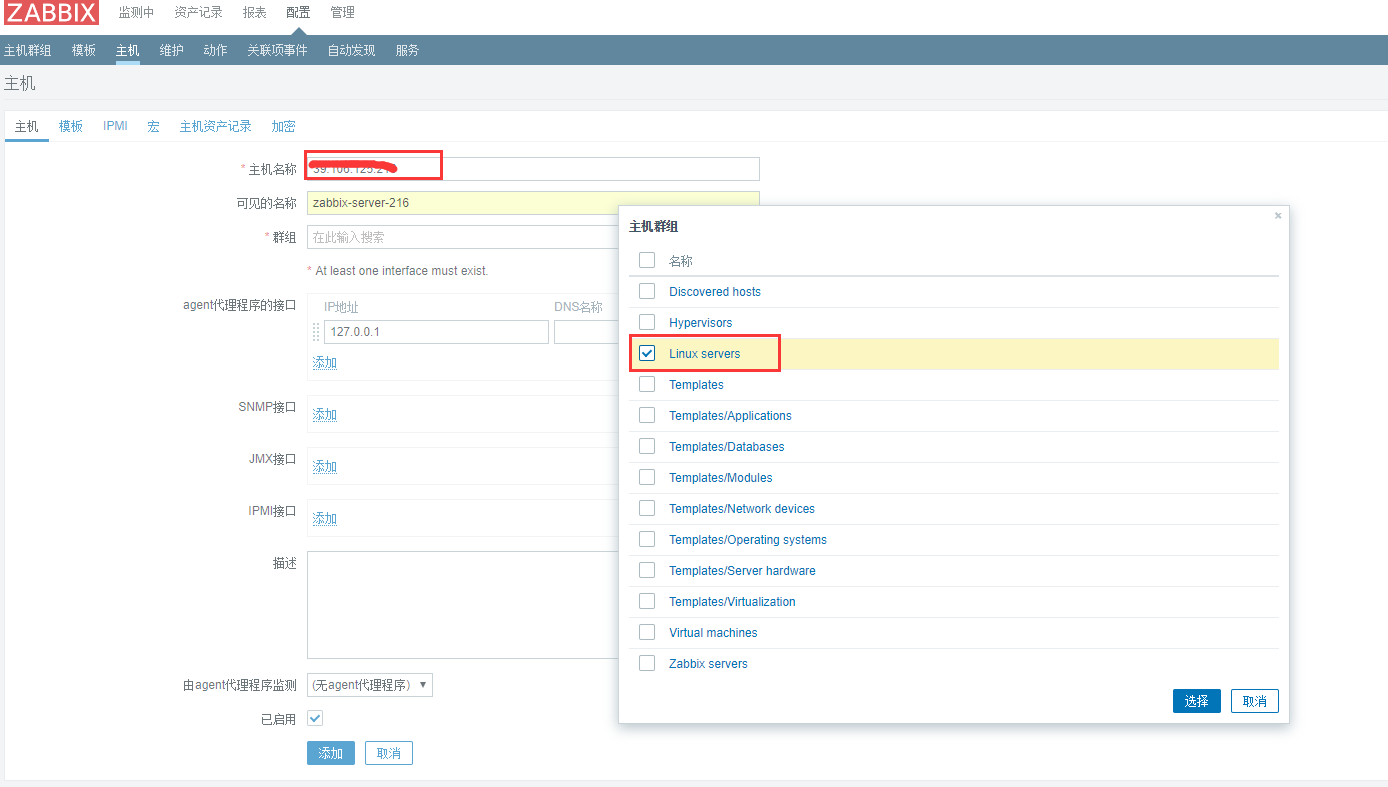1388x787 pixels.
Task: Open the Linux servers group link
Action: (705, 354)
